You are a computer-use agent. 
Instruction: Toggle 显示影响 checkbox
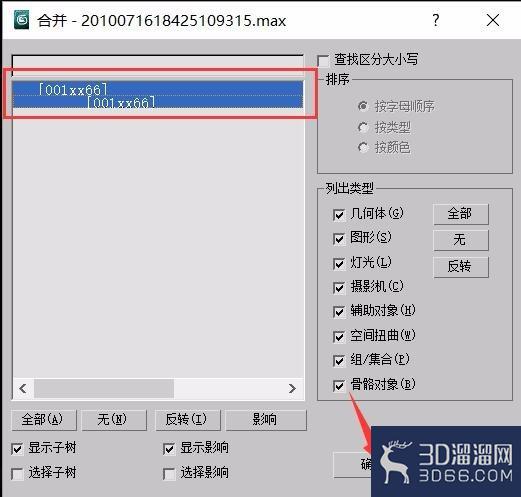169,449
